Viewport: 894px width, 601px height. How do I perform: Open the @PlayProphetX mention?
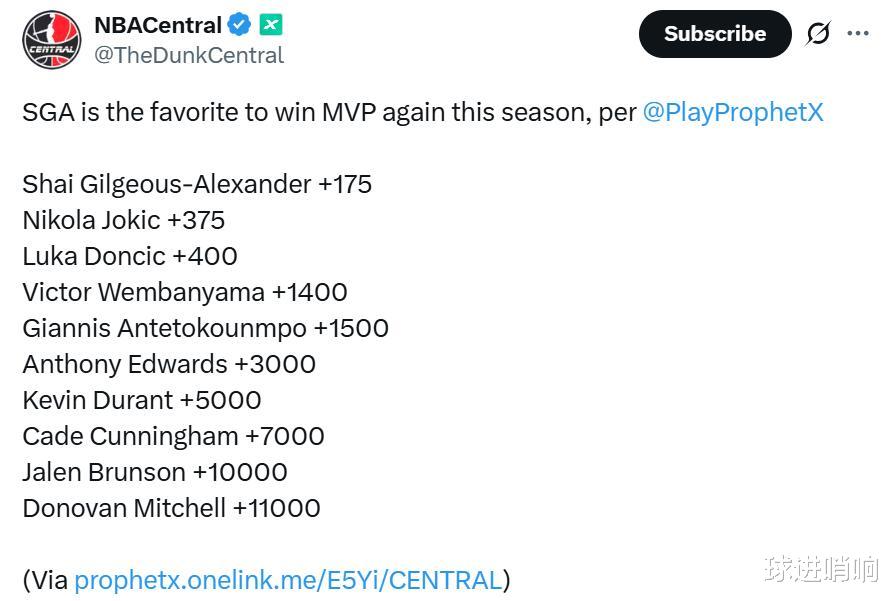pos(733,112)
